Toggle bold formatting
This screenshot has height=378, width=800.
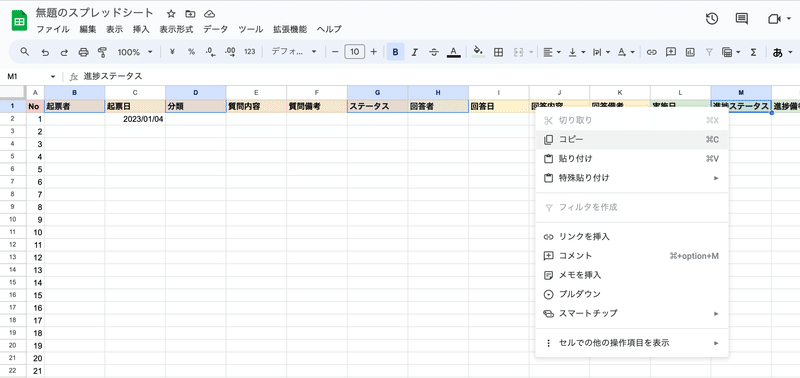pyautogui.click(x=395, y=52)
